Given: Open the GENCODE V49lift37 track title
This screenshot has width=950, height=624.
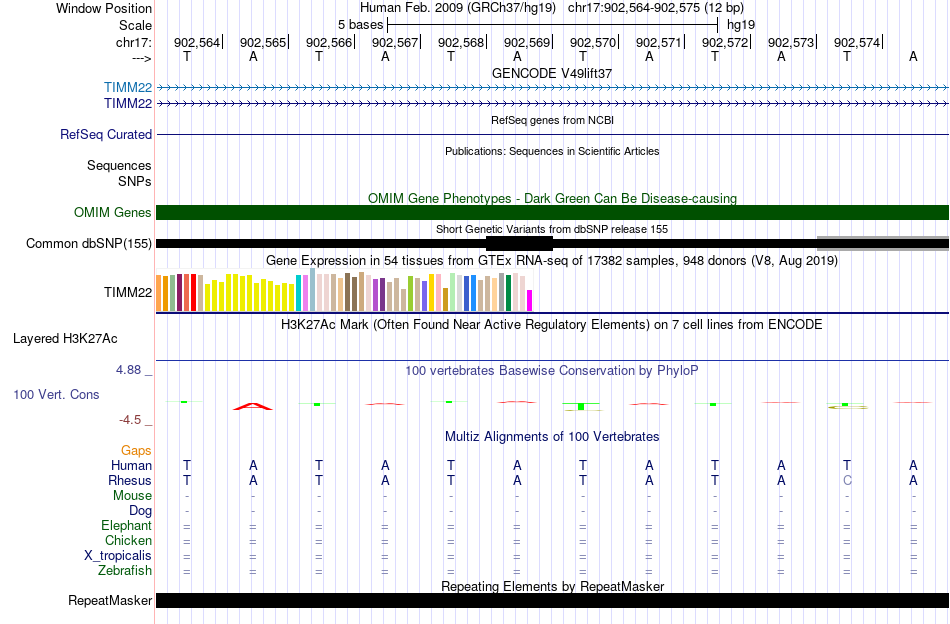Looking at the screenshot, I should [x=552, y=73].
